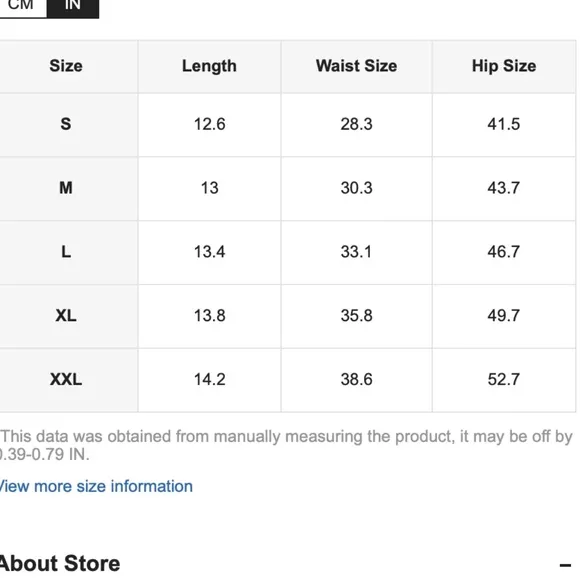Click the 12.6 length cell
Screen dimensions: 580x580
point(209,124)
